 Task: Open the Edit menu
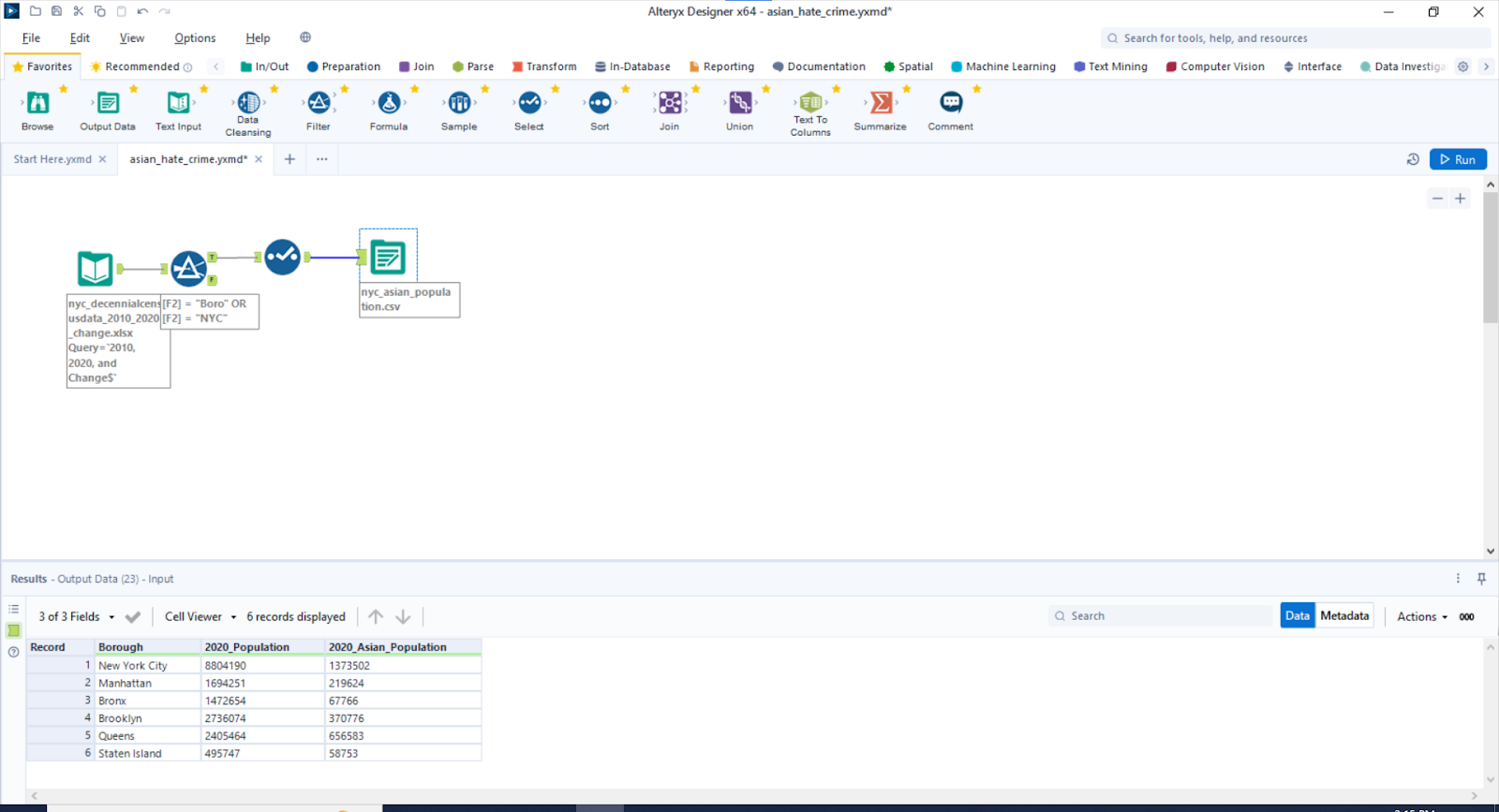coord(80,38)
